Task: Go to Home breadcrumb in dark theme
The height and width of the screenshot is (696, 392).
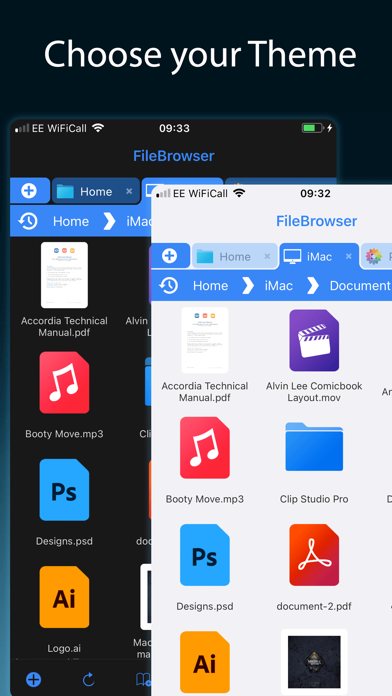Action: (71, 221)
